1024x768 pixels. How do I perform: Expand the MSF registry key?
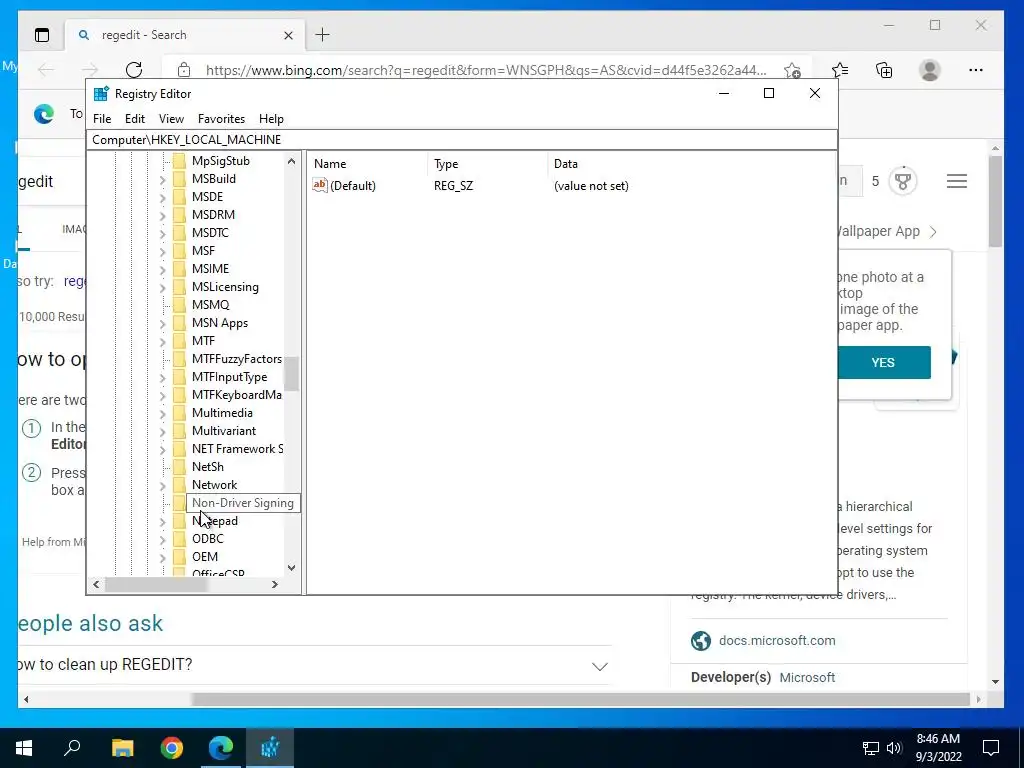click(163, 251)
